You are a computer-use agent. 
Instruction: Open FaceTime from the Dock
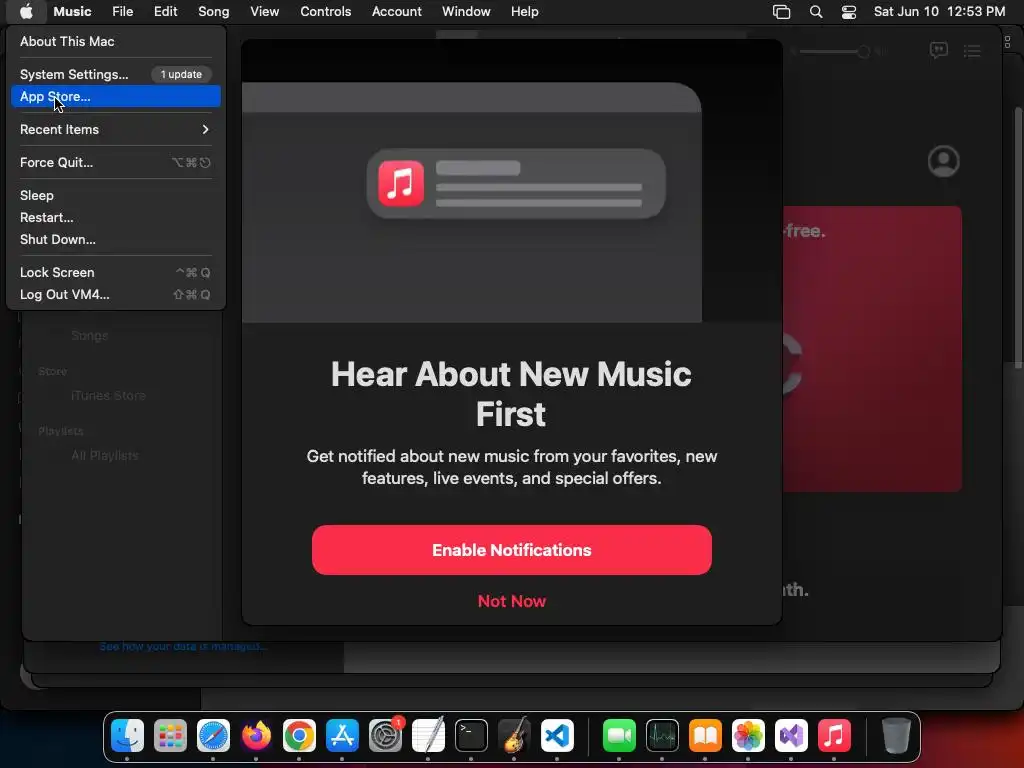pyautogui.click(x=619, y=735)
